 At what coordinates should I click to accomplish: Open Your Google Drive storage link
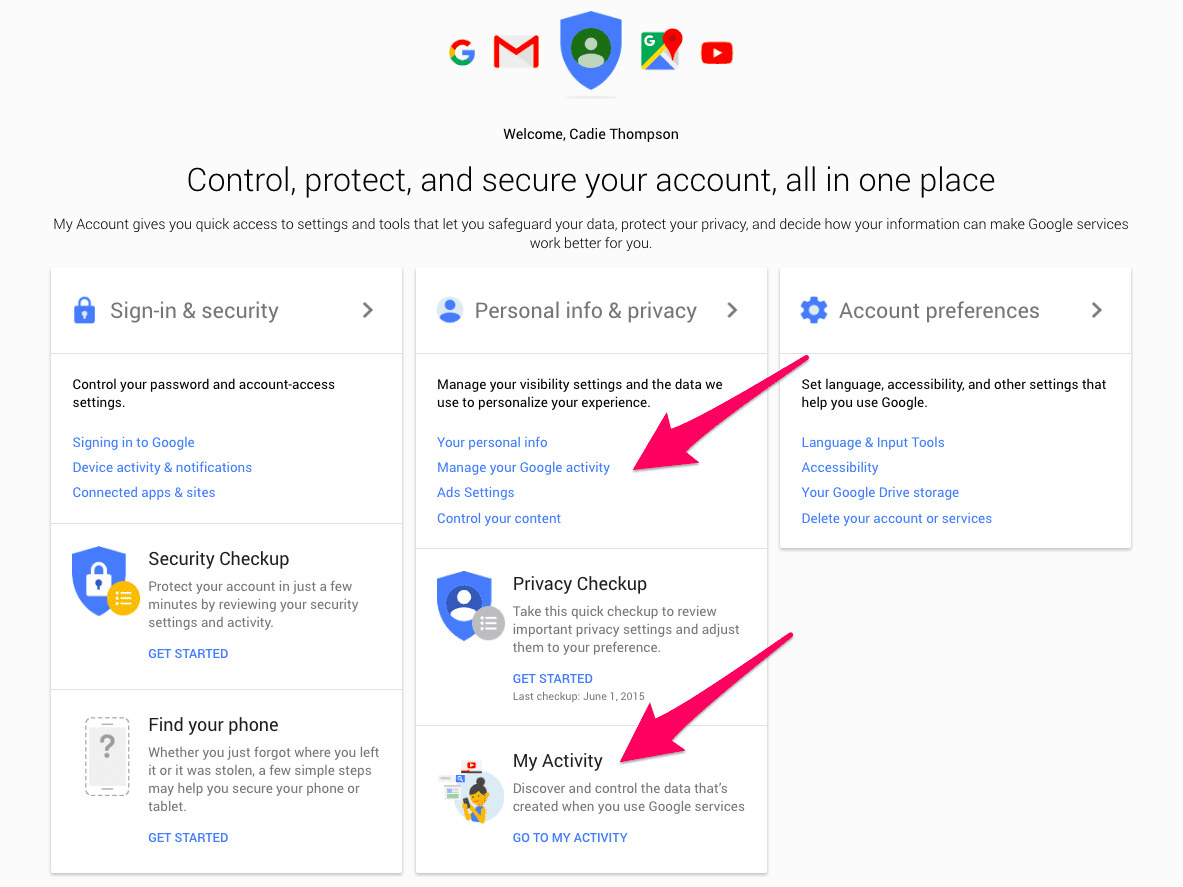[880, 492]
